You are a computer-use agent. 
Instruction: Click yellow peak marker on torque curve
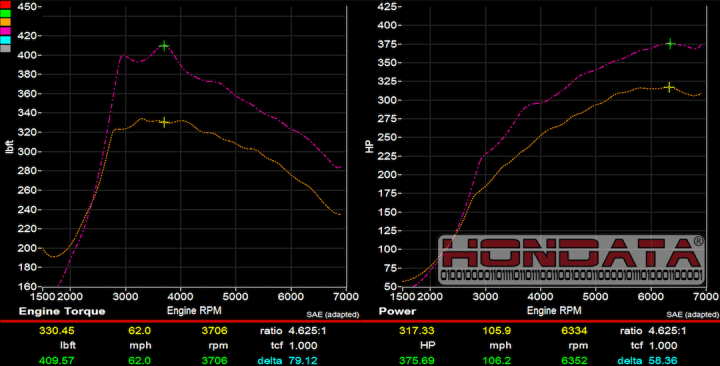click(x=164, y=122)
